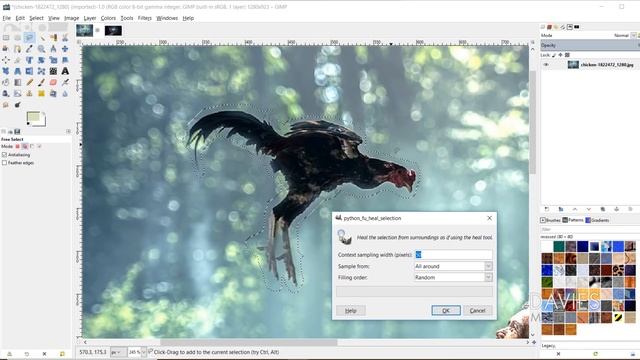Toggle lock pixels brush icon in Layers
Image resolution: width=640 pixels, height=360 pixels.
(x=554, y=55)
